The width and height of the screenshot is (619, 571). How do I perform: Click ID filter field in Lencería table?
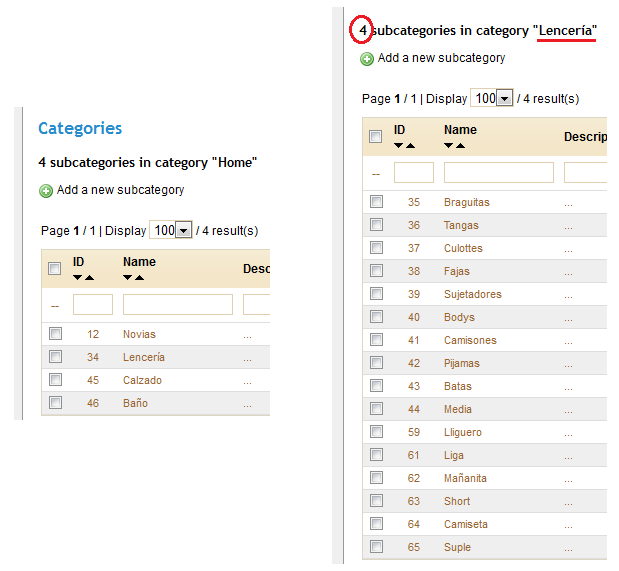point(413,173)
